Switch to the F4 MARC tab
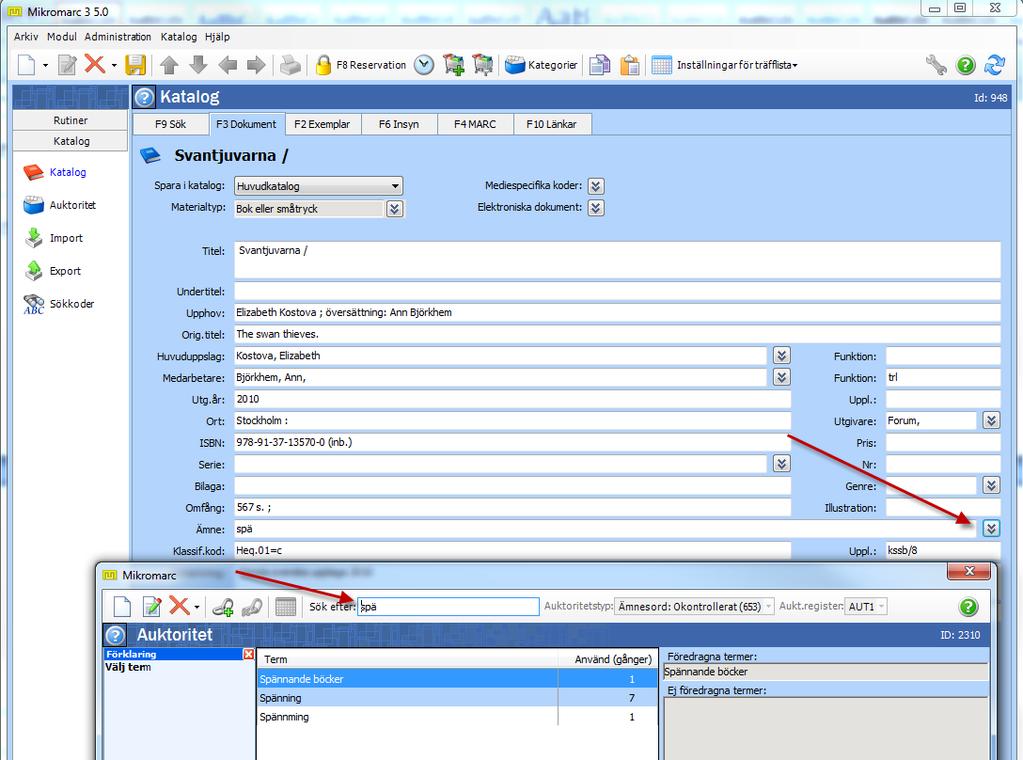Image resolution: width=1023 pixels, height=760 pixels. pyautogui.click(x=475, y=124)
